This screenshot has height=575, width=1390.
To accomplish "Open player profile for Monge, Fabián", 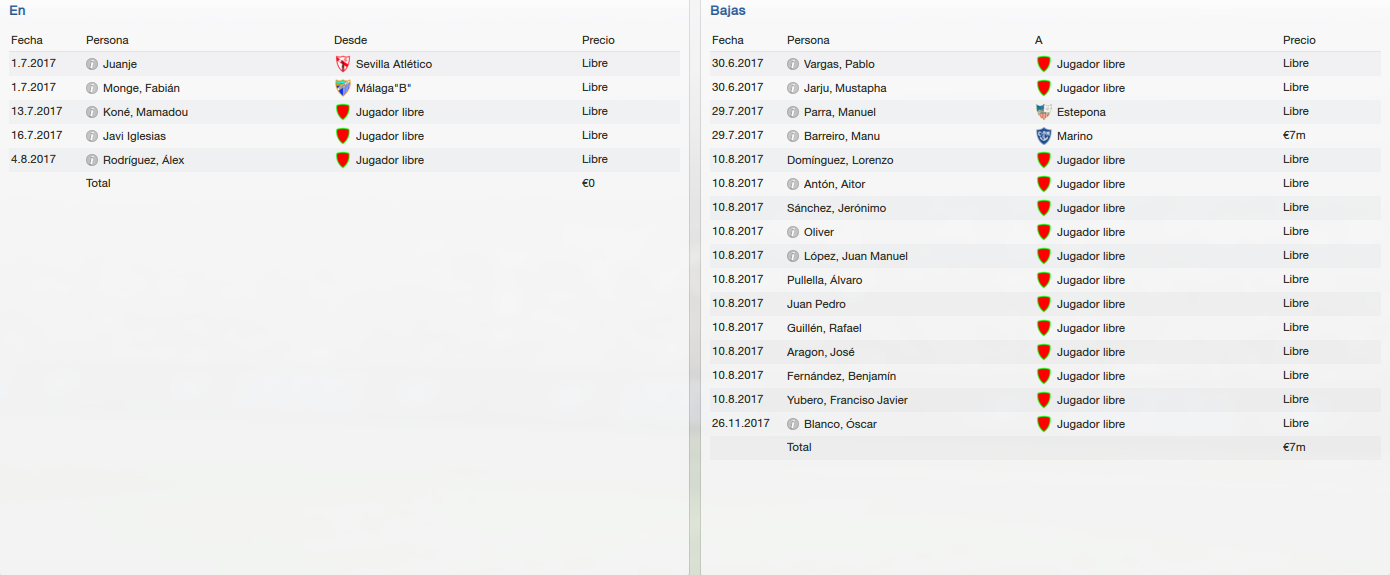I will point(141,88).
